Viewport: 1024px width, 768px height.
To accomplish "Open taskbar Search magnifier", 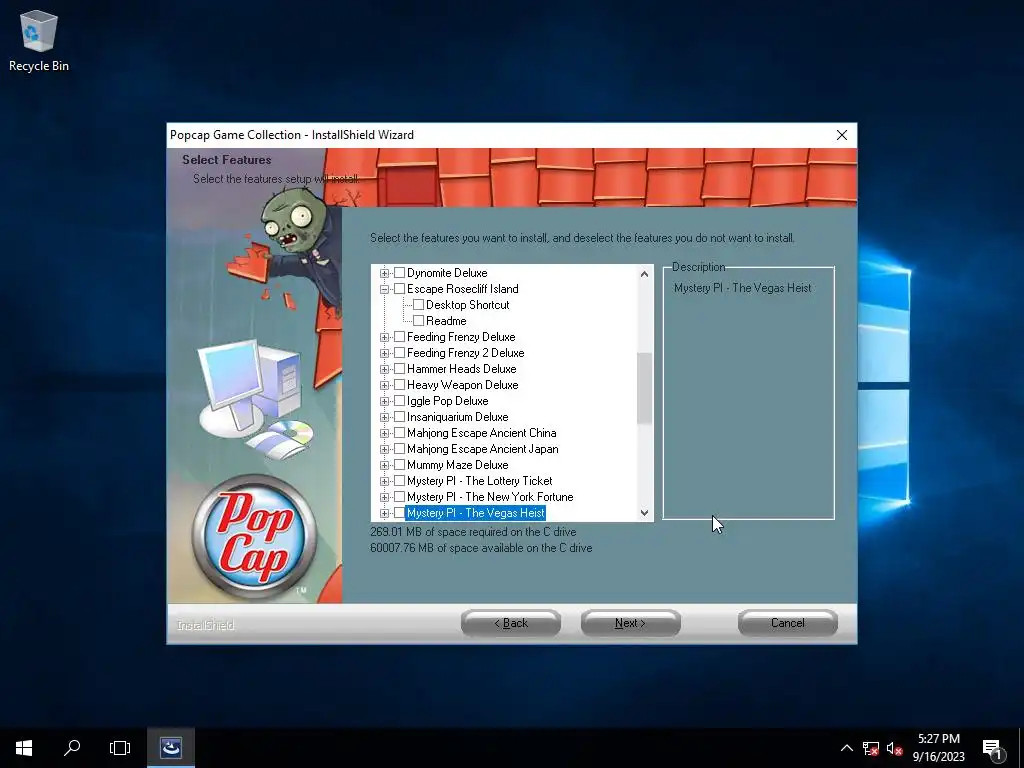I will pyautogui.click(x=72, y=748).
